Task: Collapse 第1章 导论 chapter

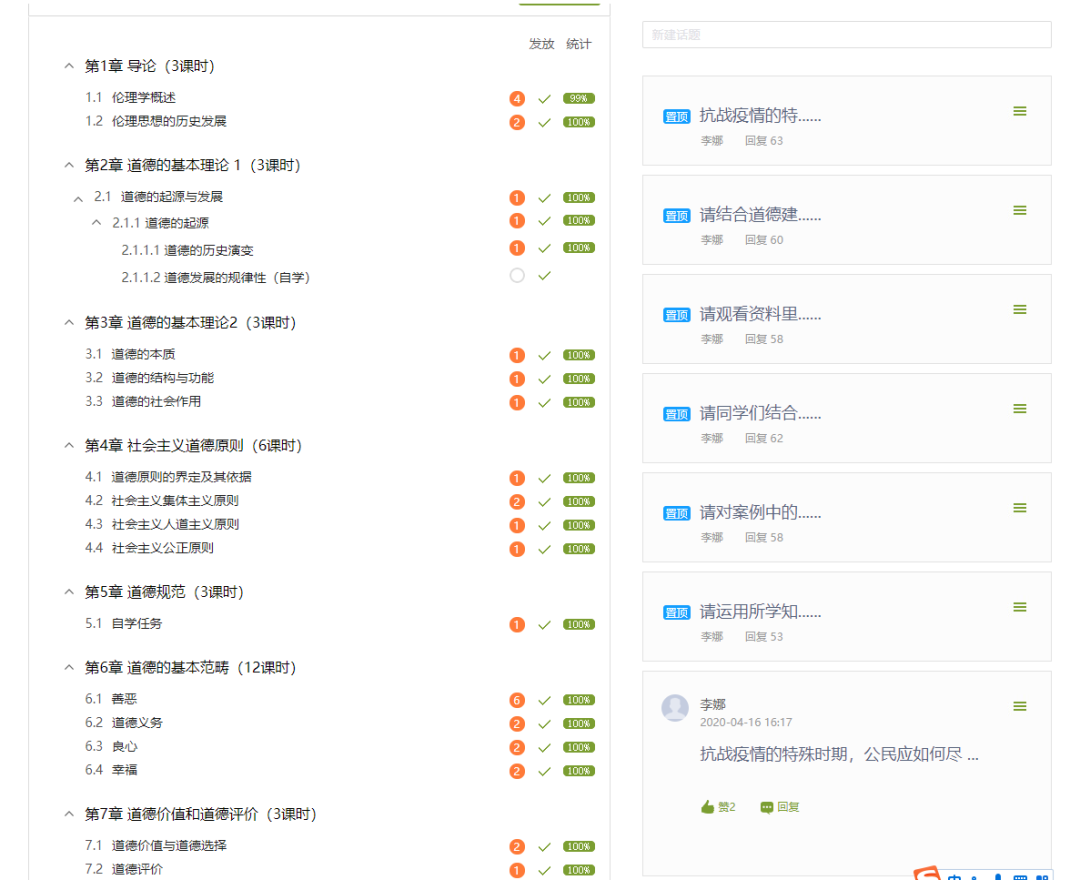Action: click(x=69, y=66)
